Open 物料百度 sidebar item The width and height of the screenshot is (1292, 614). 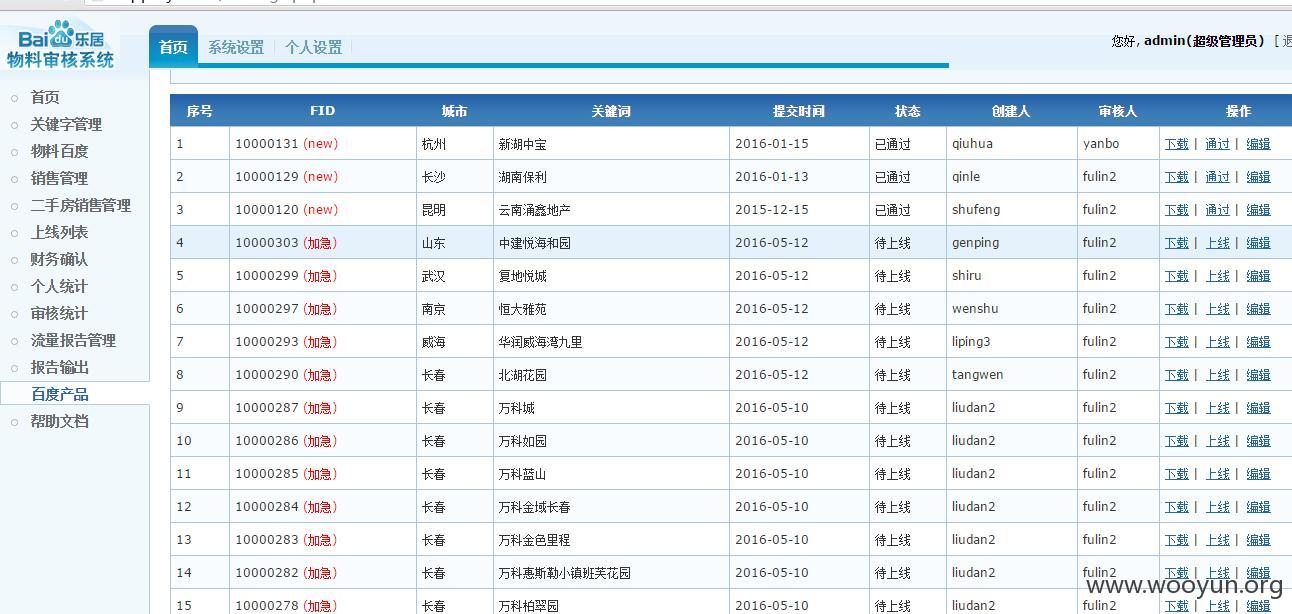[59, 151]
